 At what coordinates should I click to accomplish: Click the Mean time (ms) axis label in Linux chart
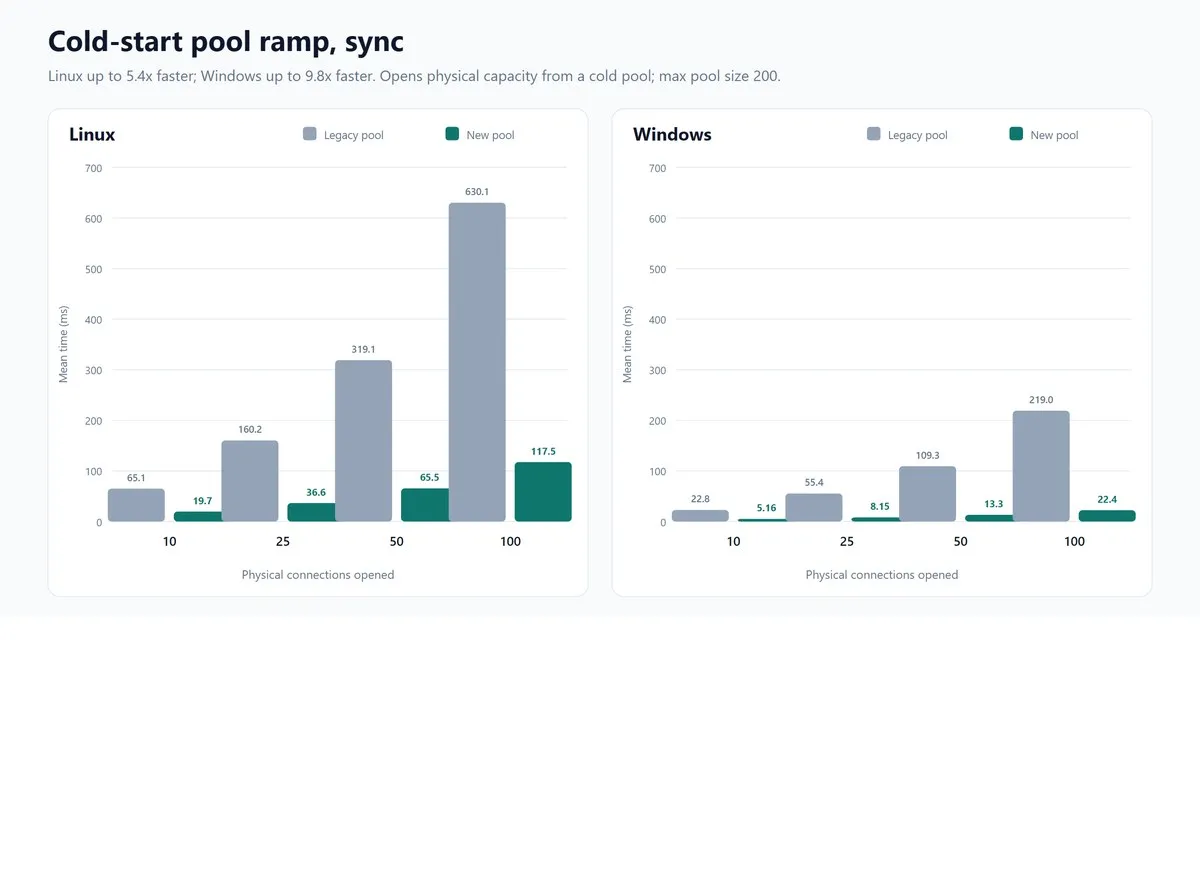tap(64, 344)
